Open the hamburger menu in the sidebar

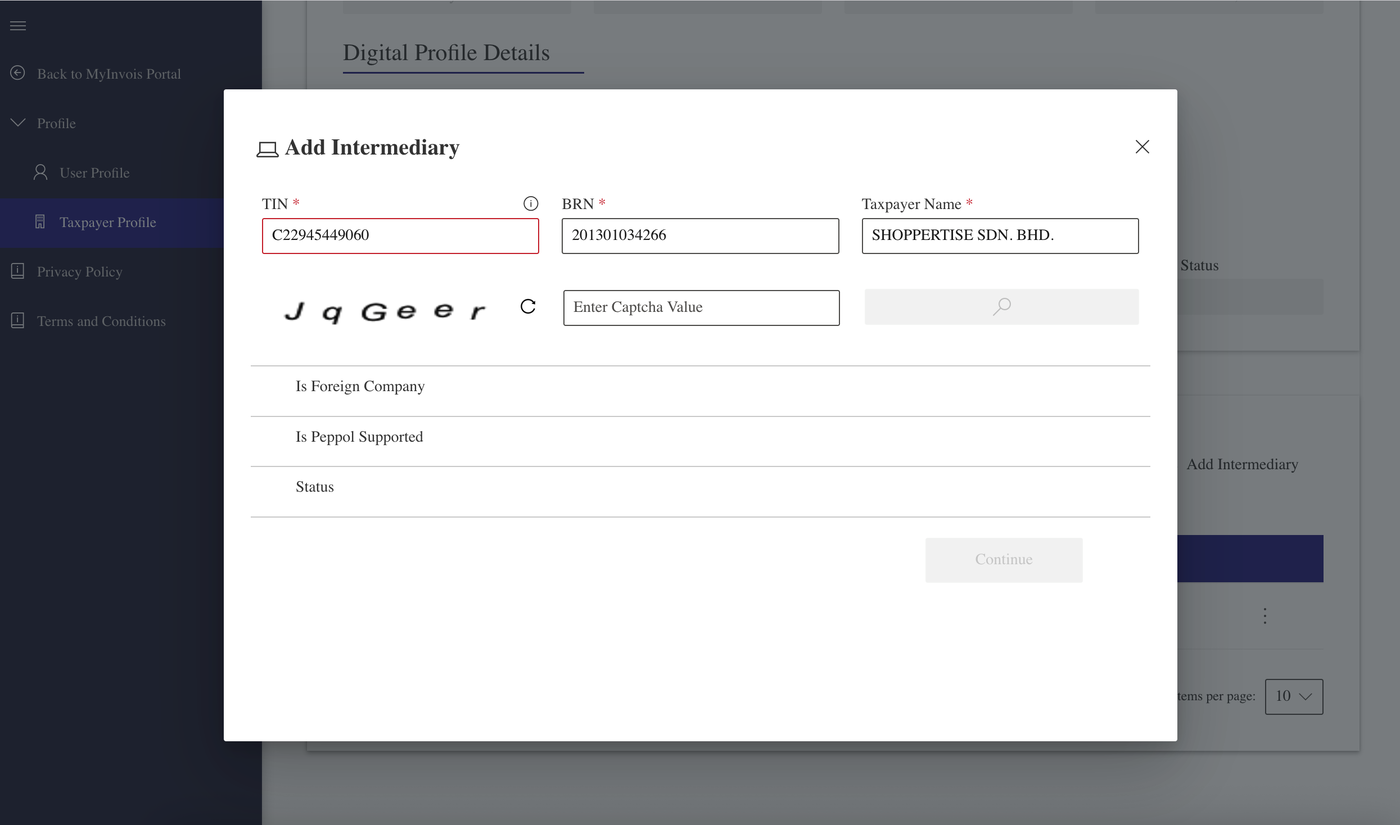[x=18, y=25]
